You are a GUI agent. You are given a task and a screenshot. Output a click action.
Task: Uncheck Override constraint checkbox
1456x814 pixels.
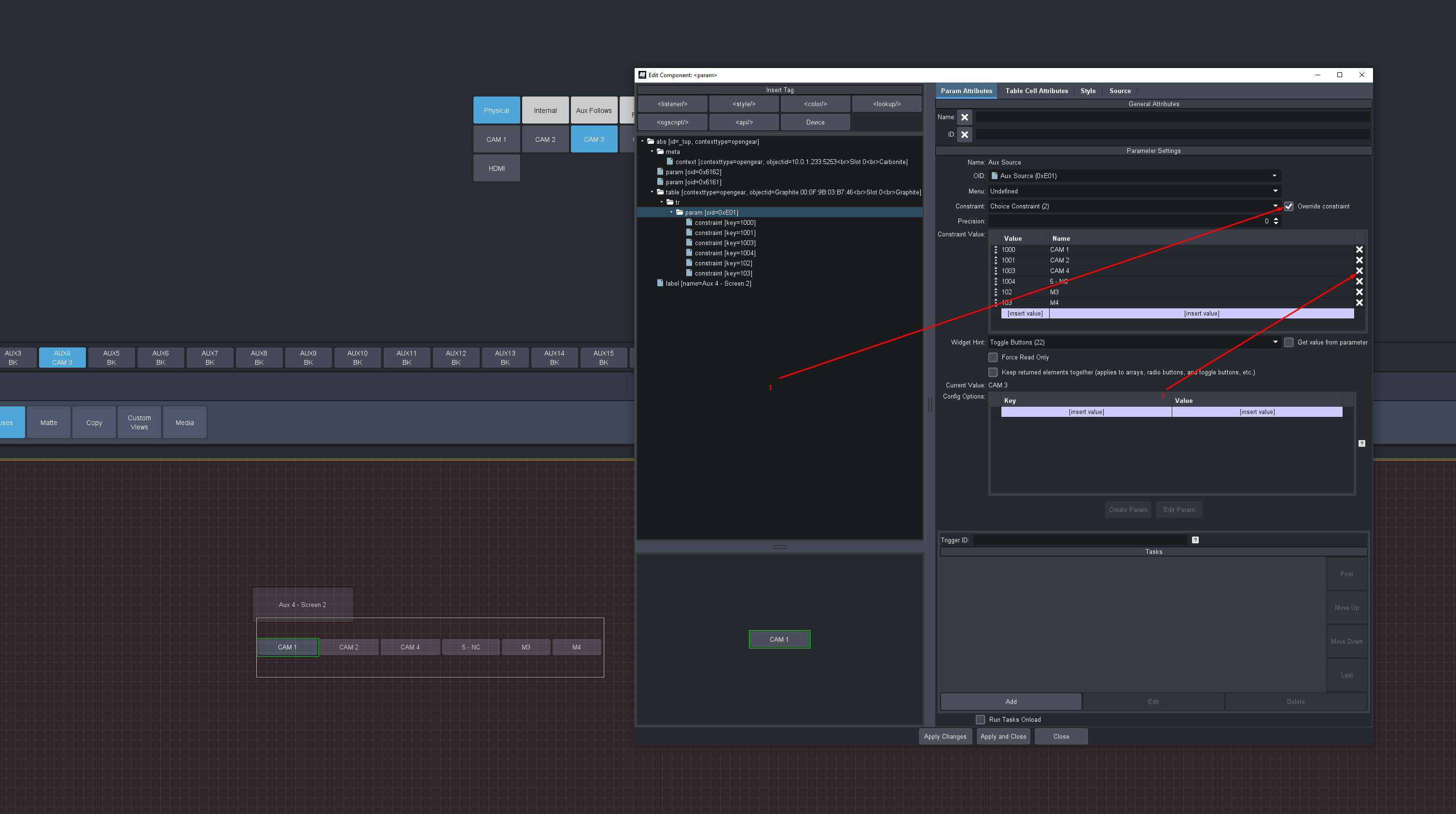click(1289, 207)
